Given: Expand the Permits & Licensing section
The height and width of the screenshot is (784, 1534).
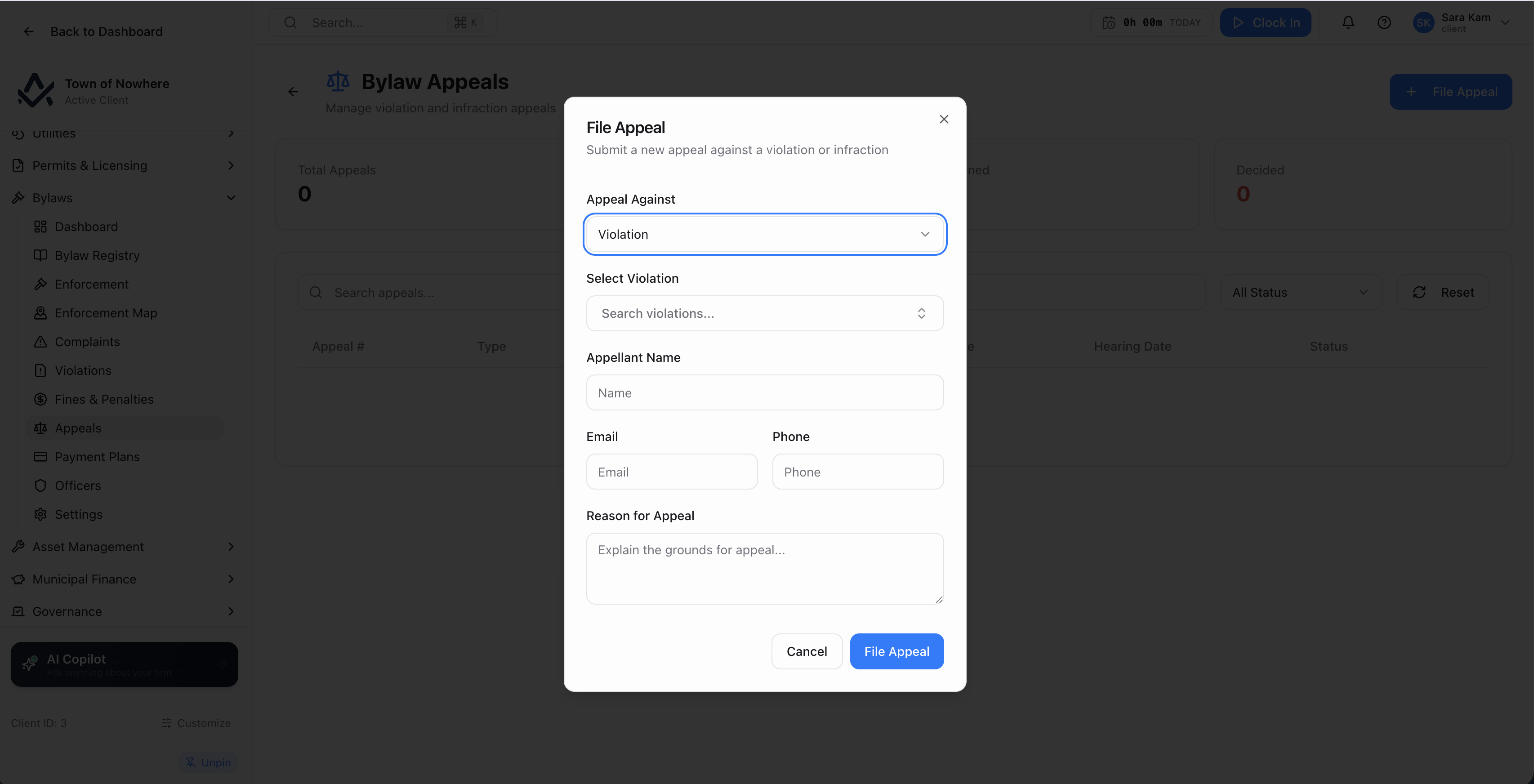Looking at the screenshot, I should (124, 165).
